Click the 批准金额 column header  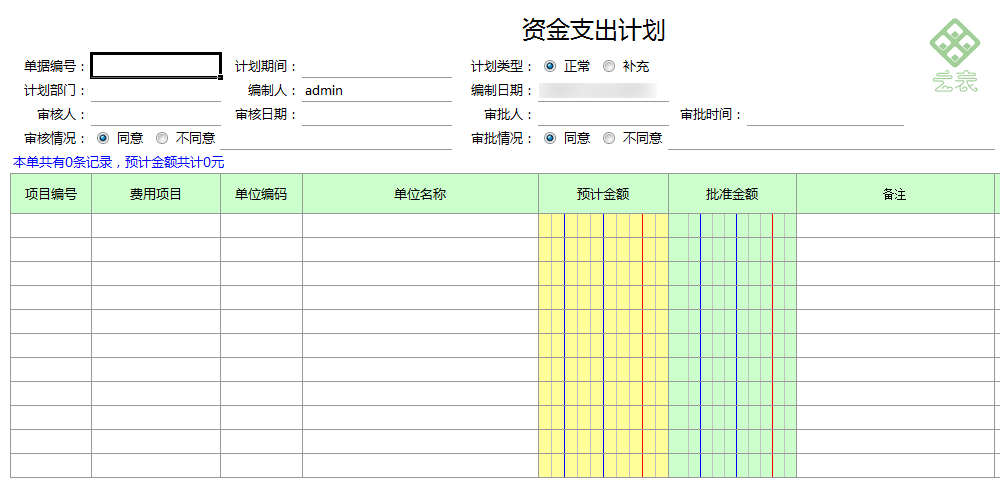click(x=732, y=194)
